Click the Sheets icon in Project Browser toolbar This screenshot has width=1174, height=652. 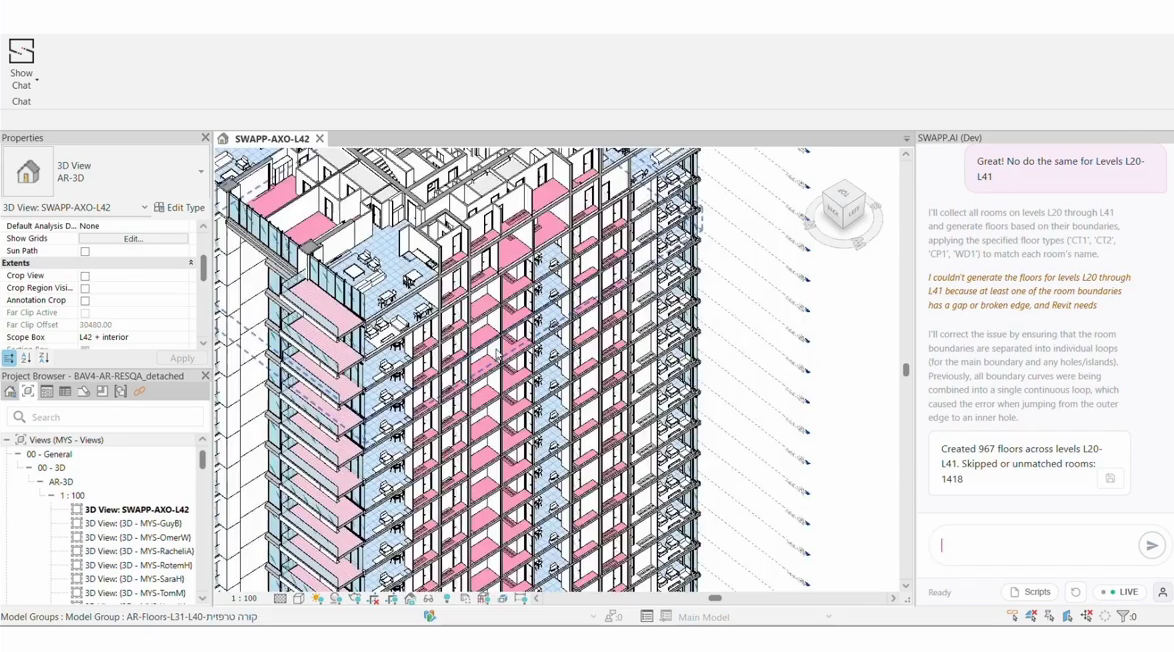point(83,391)
